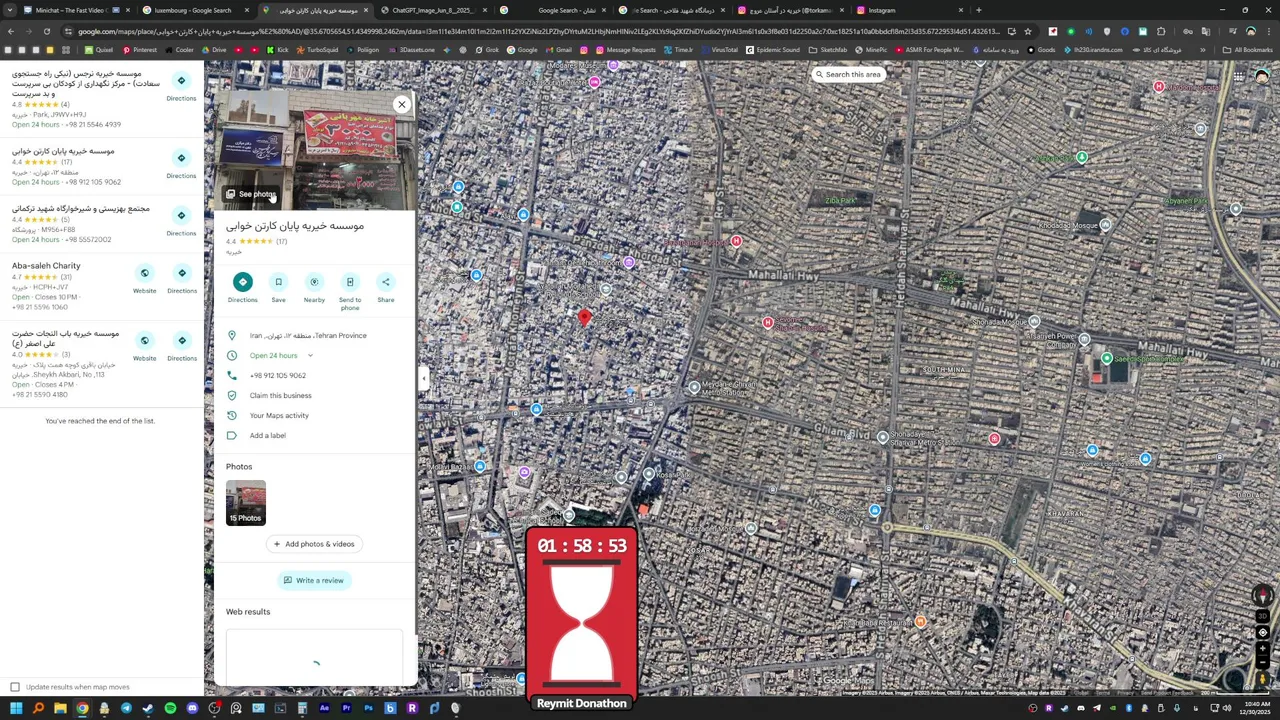This screenshot has width=1280, height=720.
Task: Click the Tehran Province address row
Action: [314, 336]
